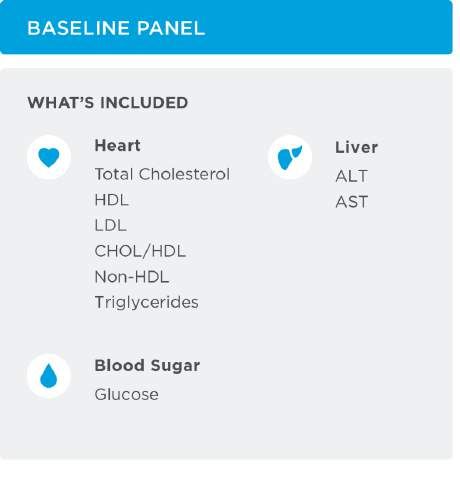Select the Baseline Panel header

[x=226, y=27]
